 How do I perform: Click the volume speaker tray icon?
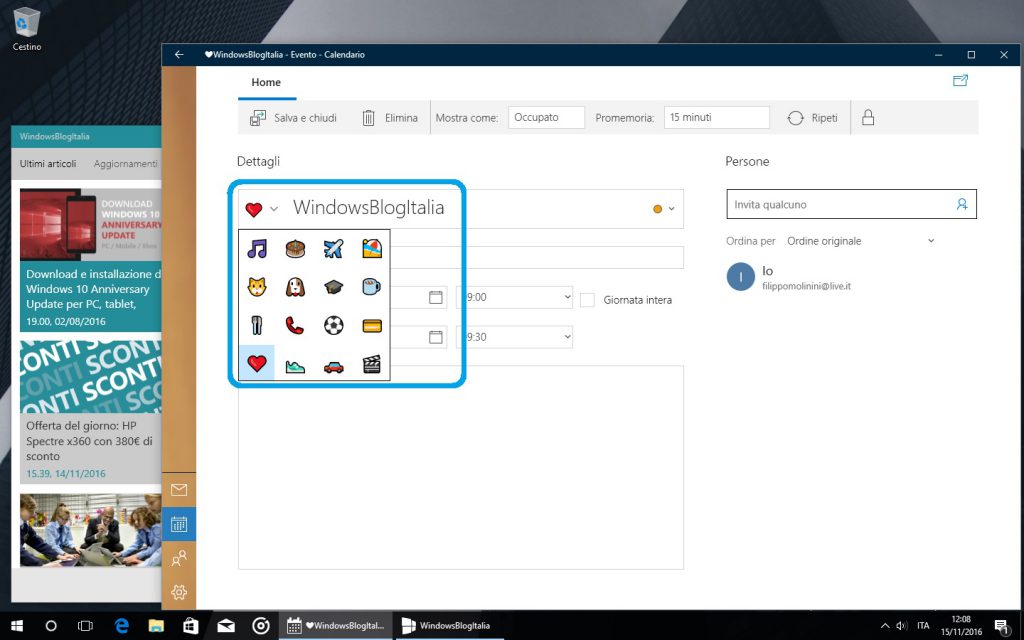point(902,626)
